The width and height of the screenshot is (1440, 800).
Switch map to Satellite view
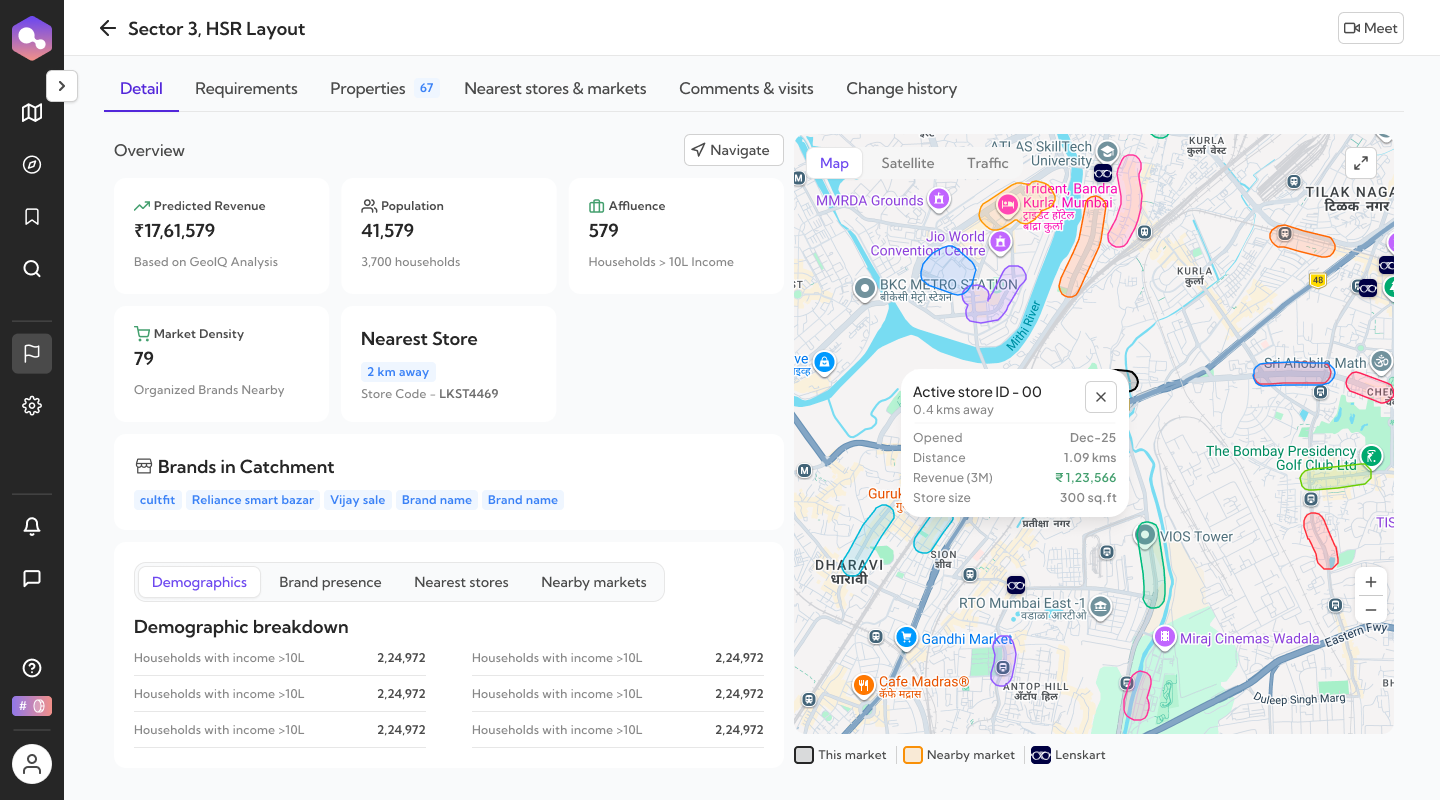point(907,163)
